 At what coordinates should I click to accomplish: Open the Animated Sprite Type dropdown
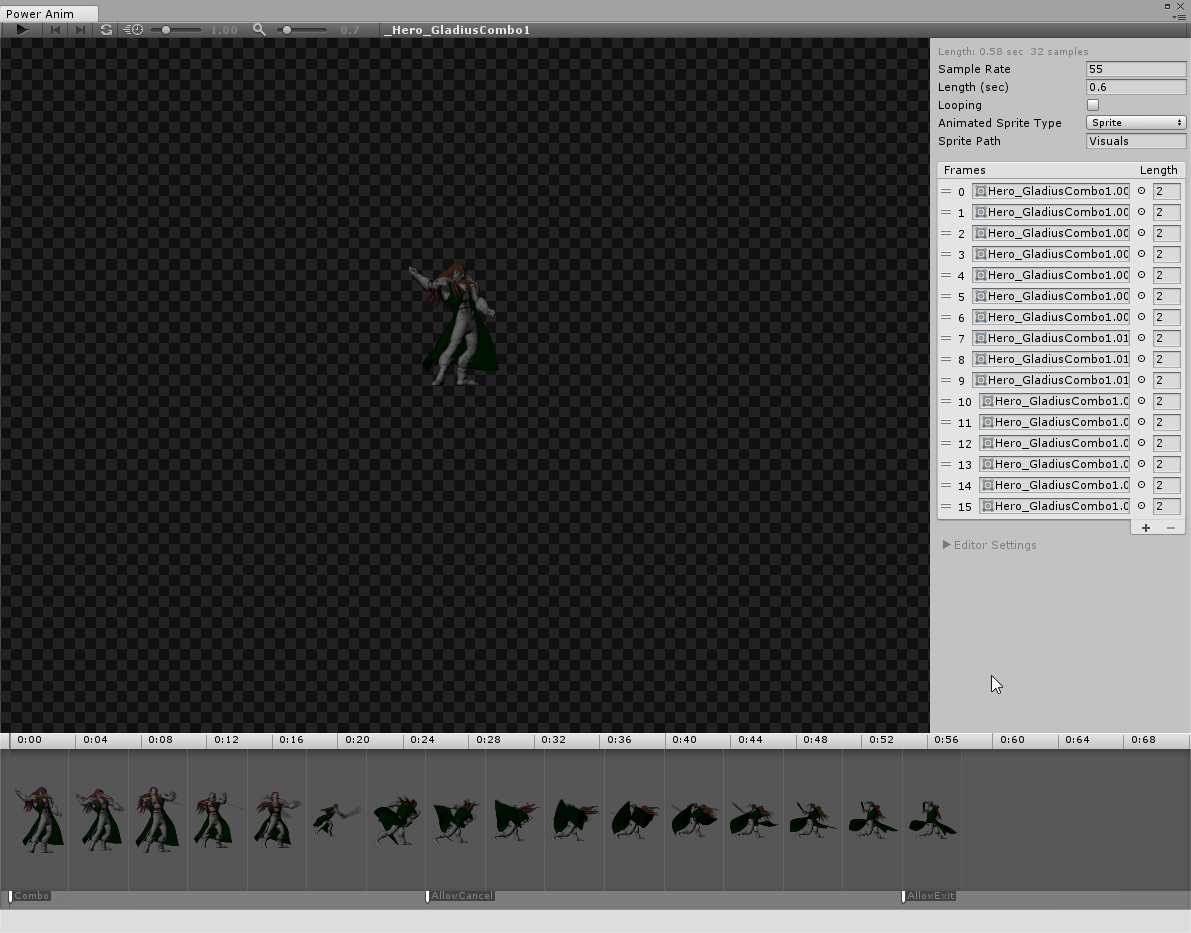[1135, 122]
